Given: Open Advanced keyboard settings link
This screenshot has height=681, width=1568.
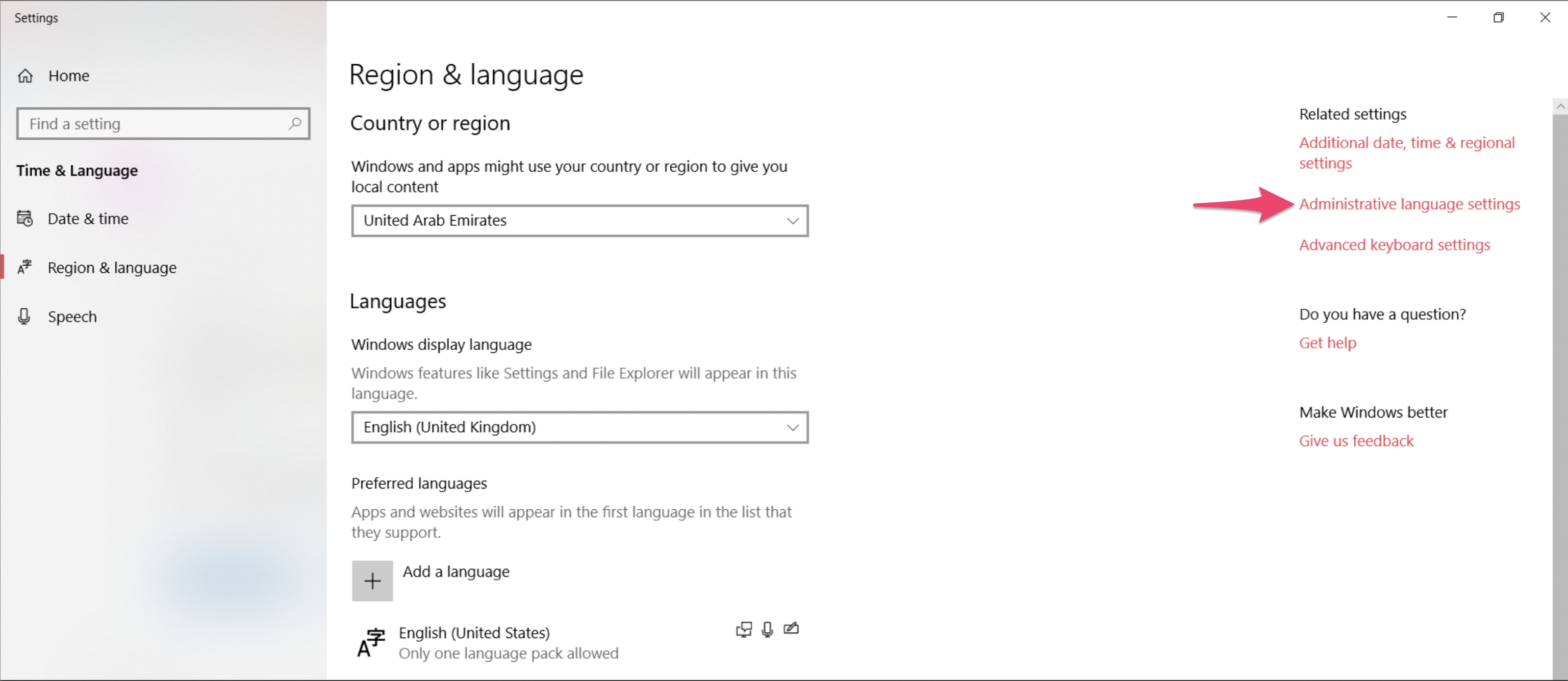Looking at the screenshot, I should 1395,245.
